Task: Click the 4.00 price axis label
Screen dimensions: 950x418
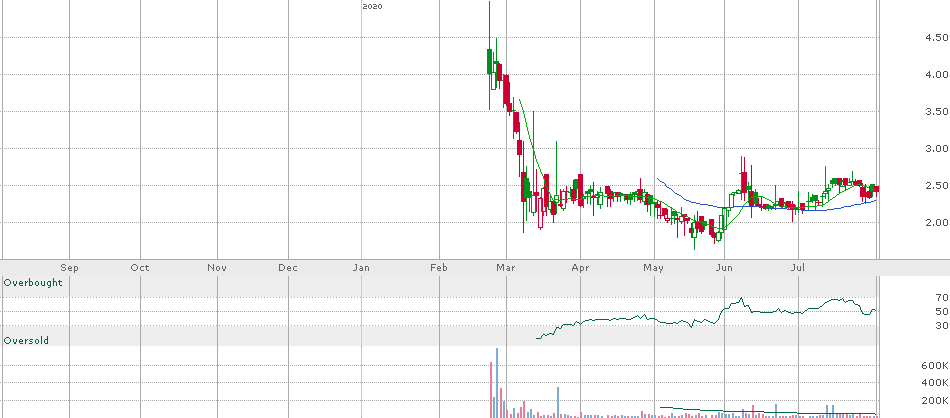Action: tap(936, 75)
